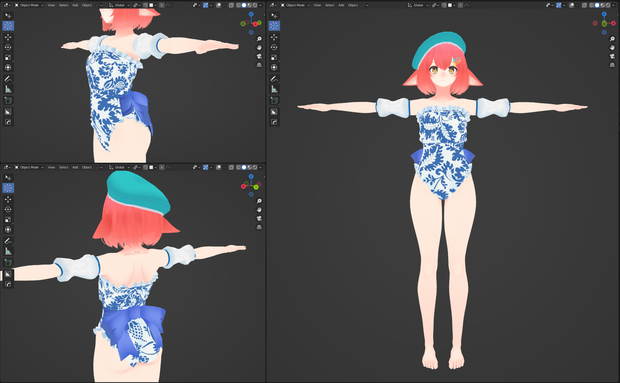The image size is (620, 383).
Task: Toggle X-ray in the top-left viewport header
Action: click(231, 5)
